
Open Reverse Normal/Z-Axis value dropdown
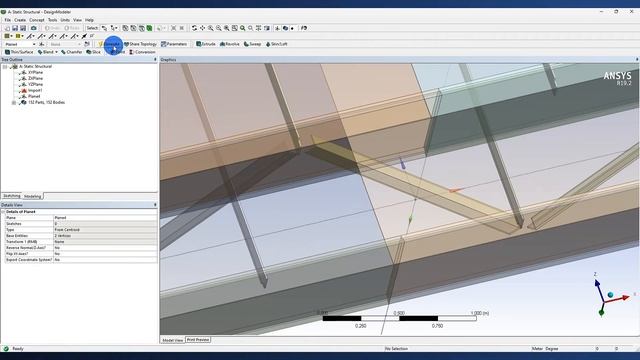tap(105, 248)
